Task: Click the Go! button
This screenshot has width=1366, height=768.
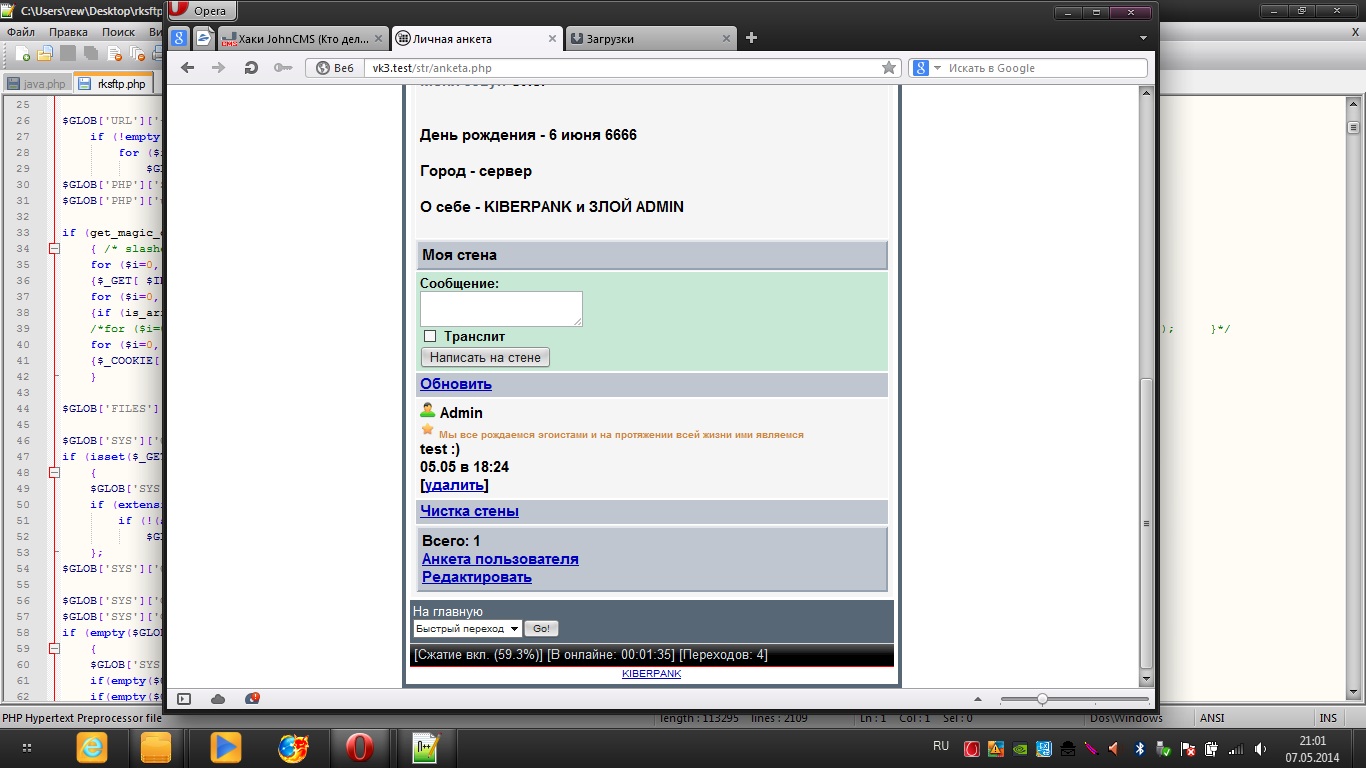Action: 541,629
